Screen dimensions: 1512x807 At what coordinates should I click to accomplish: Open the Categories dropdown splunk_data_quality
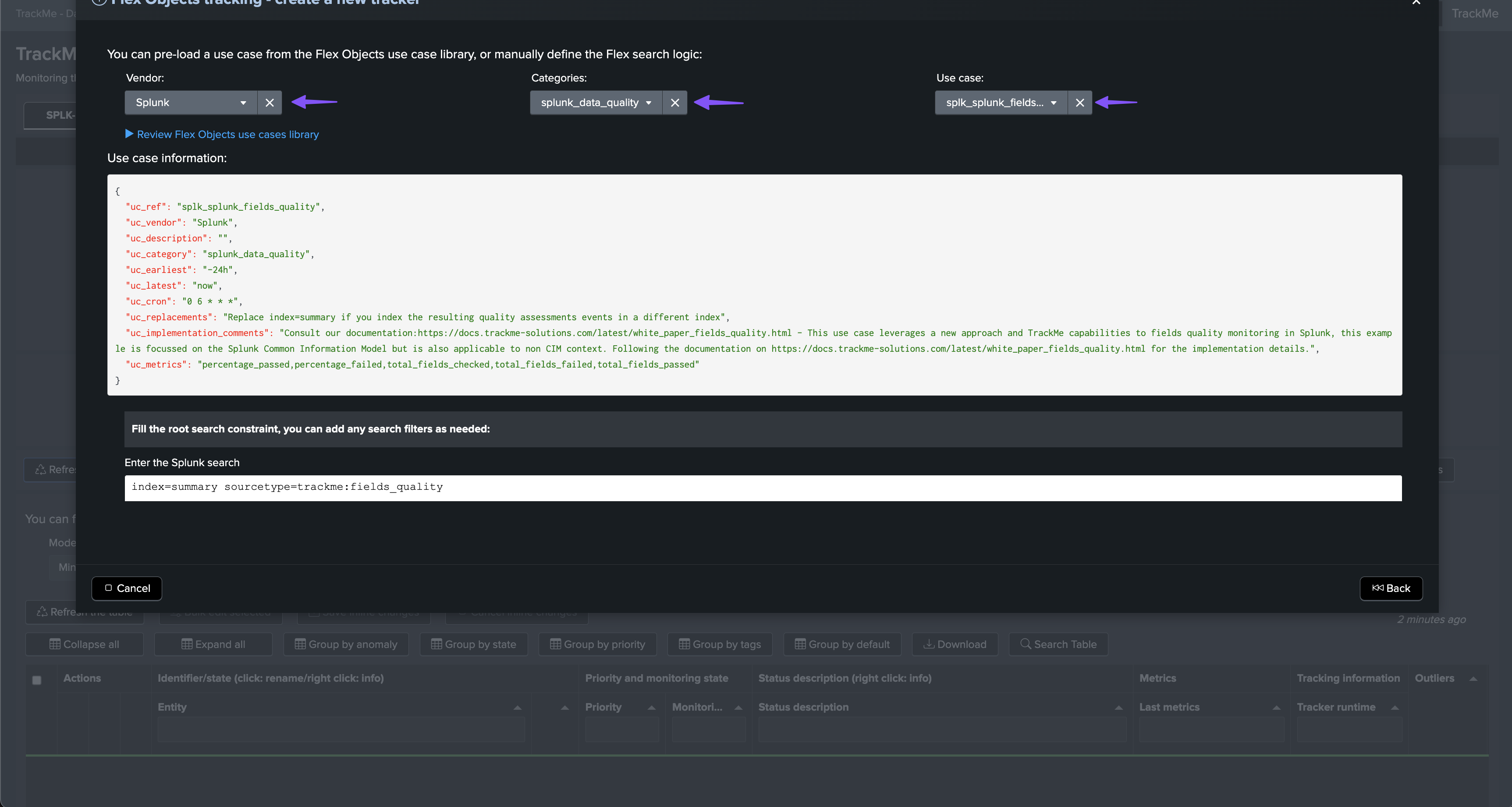pyautogui.click(x=596, y=103)
